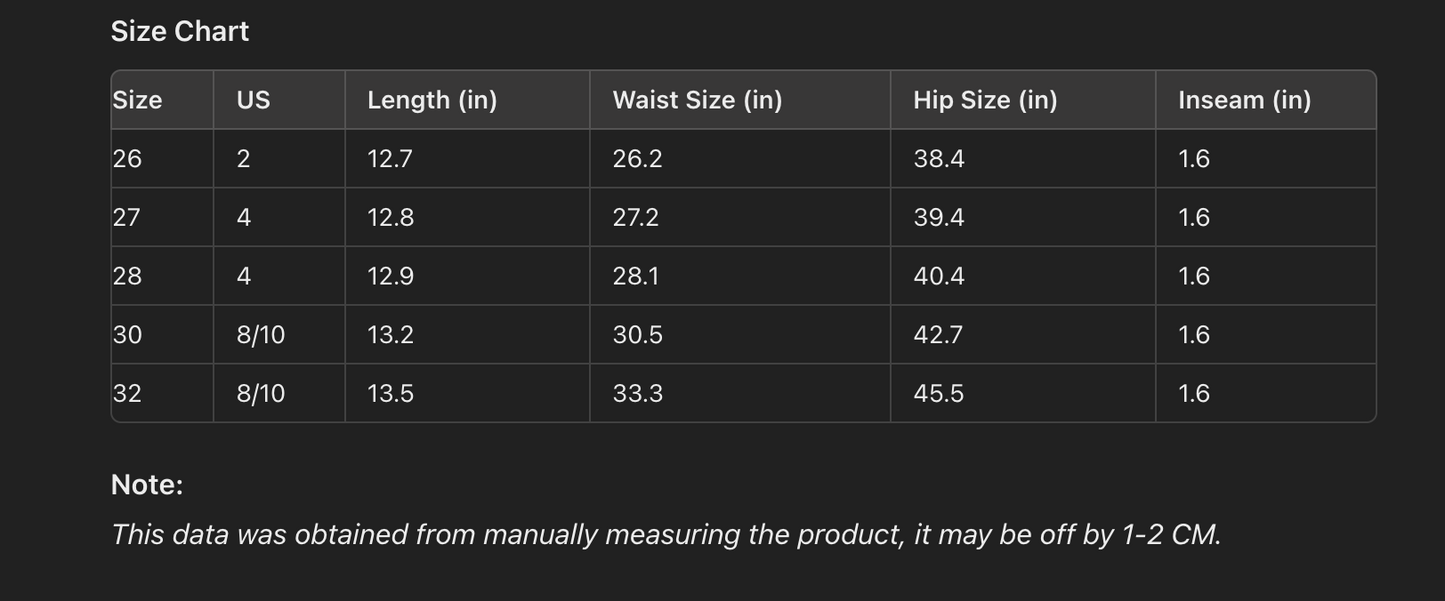Screen dimensions: 1445x601
Task: Click the Inseam (in) column header
Action: click(x=1244, y=100)
